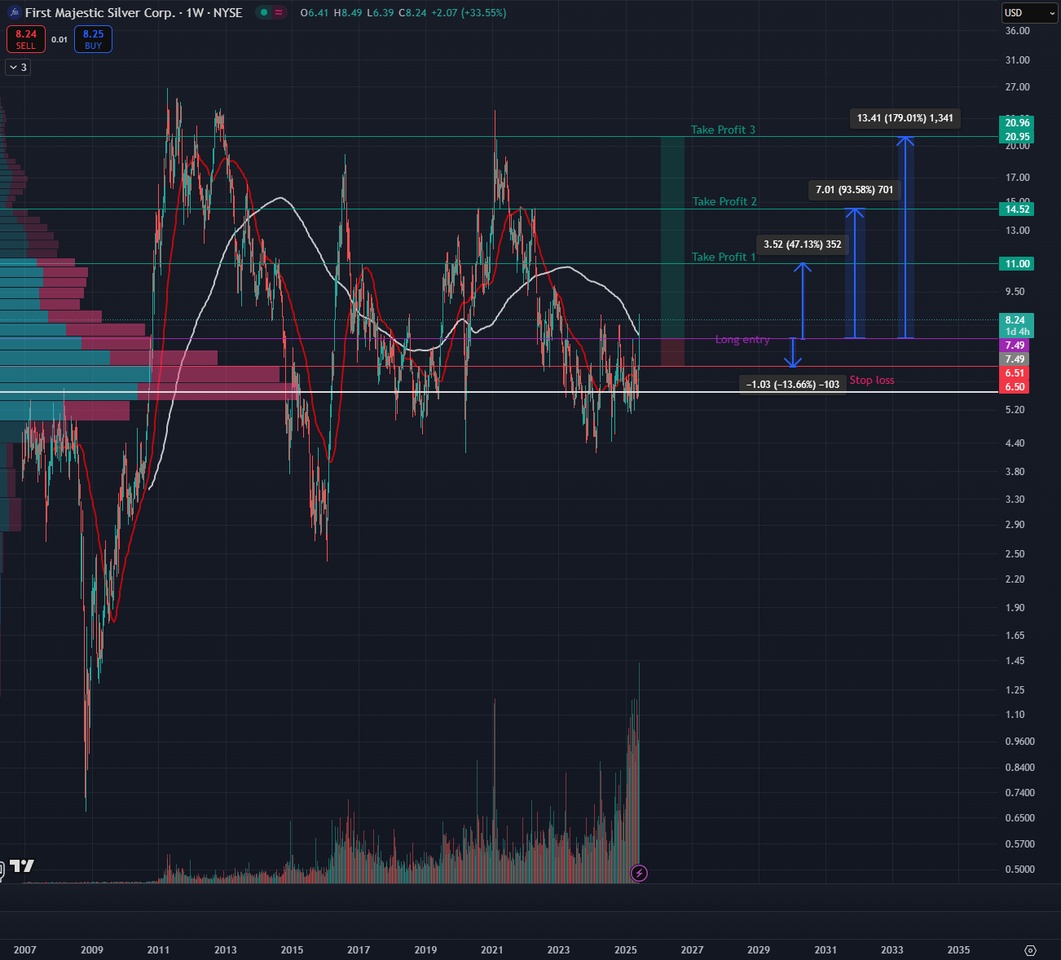
Task: Select the green profit zone of the long position
Action: pos(673,237)
